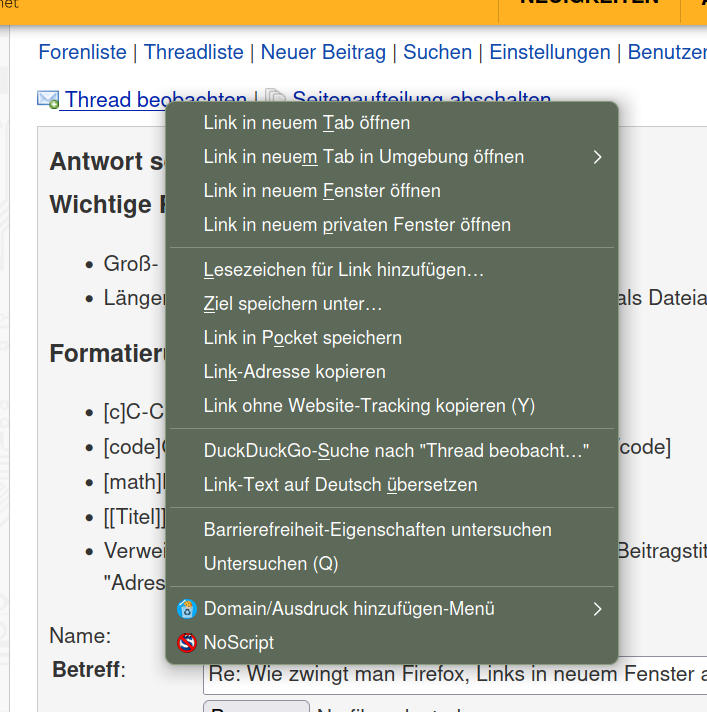The image size is (707, 712).
Task: Select 'Ziel speichern unter…' entry
Action: [x=292, y=304]
